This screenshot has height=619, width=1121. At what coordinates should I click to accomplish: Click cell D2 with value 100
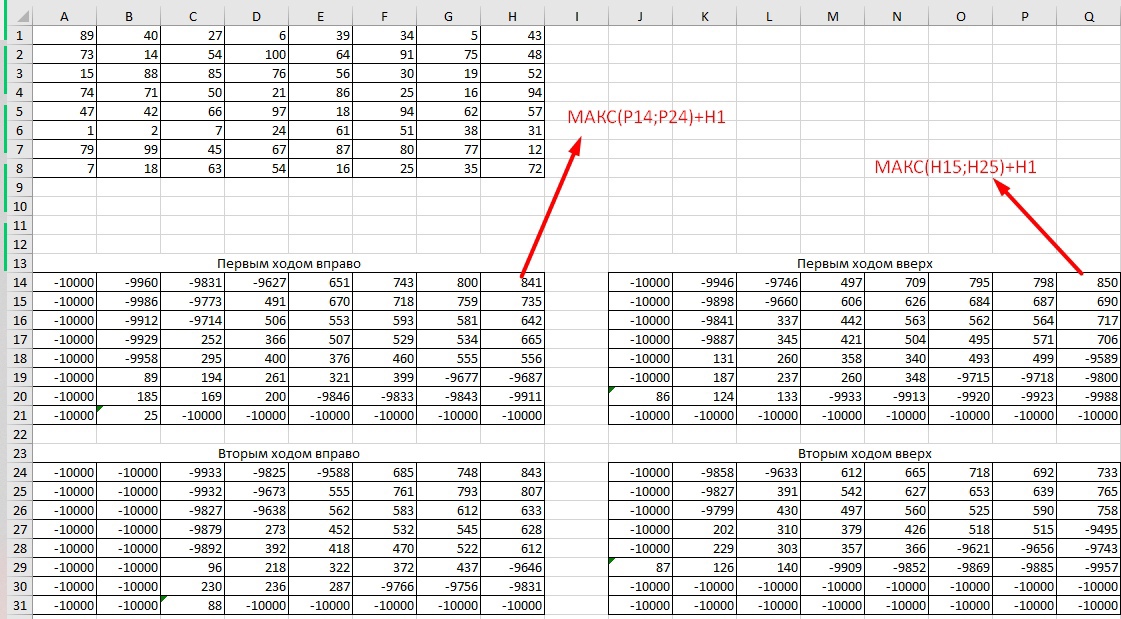(x=257, y=54)
